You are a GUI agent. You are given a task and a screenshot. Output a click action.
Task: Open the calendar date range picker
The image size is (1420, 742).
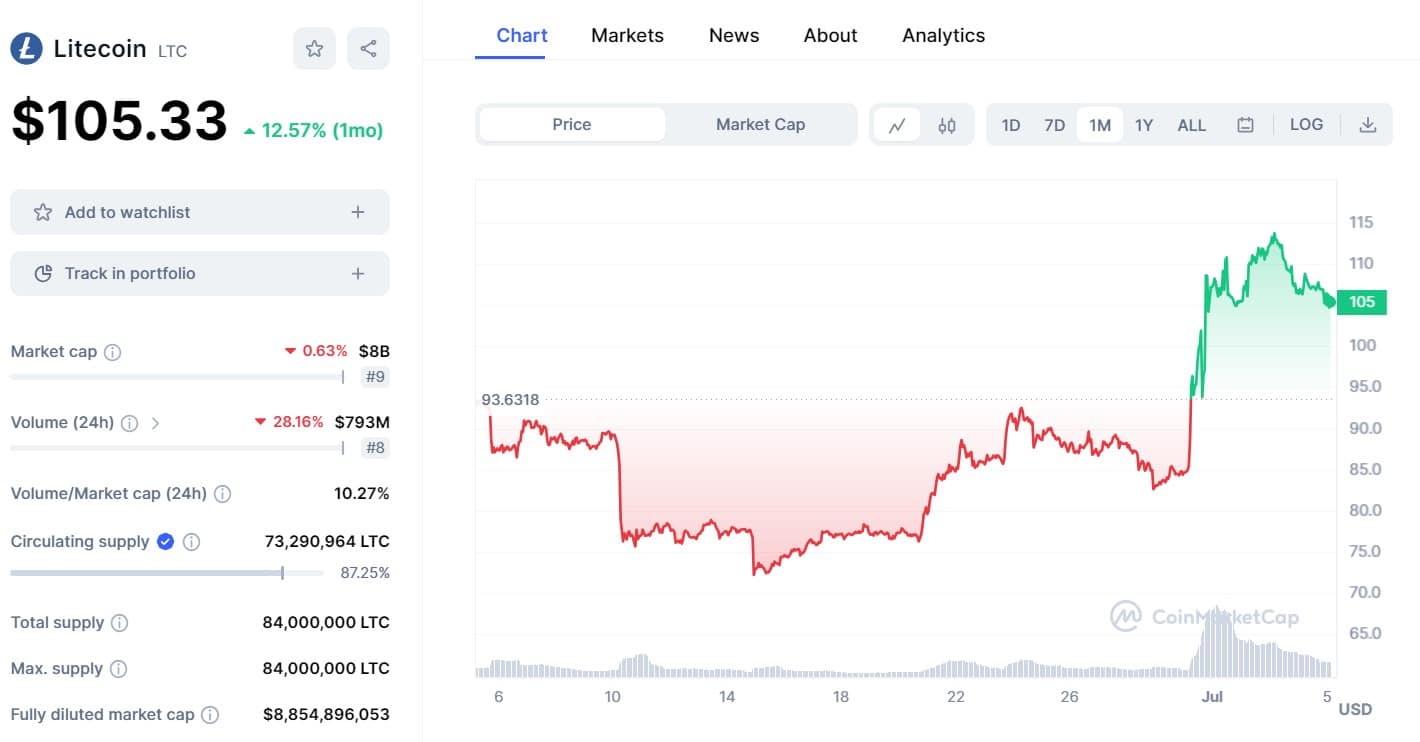pos(1245,125)
